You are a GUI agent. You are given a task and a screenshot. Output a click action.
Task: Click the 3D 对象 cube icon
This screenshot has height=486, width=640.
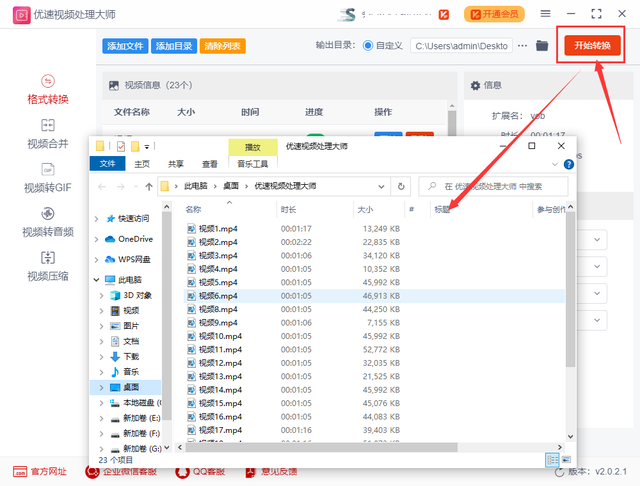[116, 295]
